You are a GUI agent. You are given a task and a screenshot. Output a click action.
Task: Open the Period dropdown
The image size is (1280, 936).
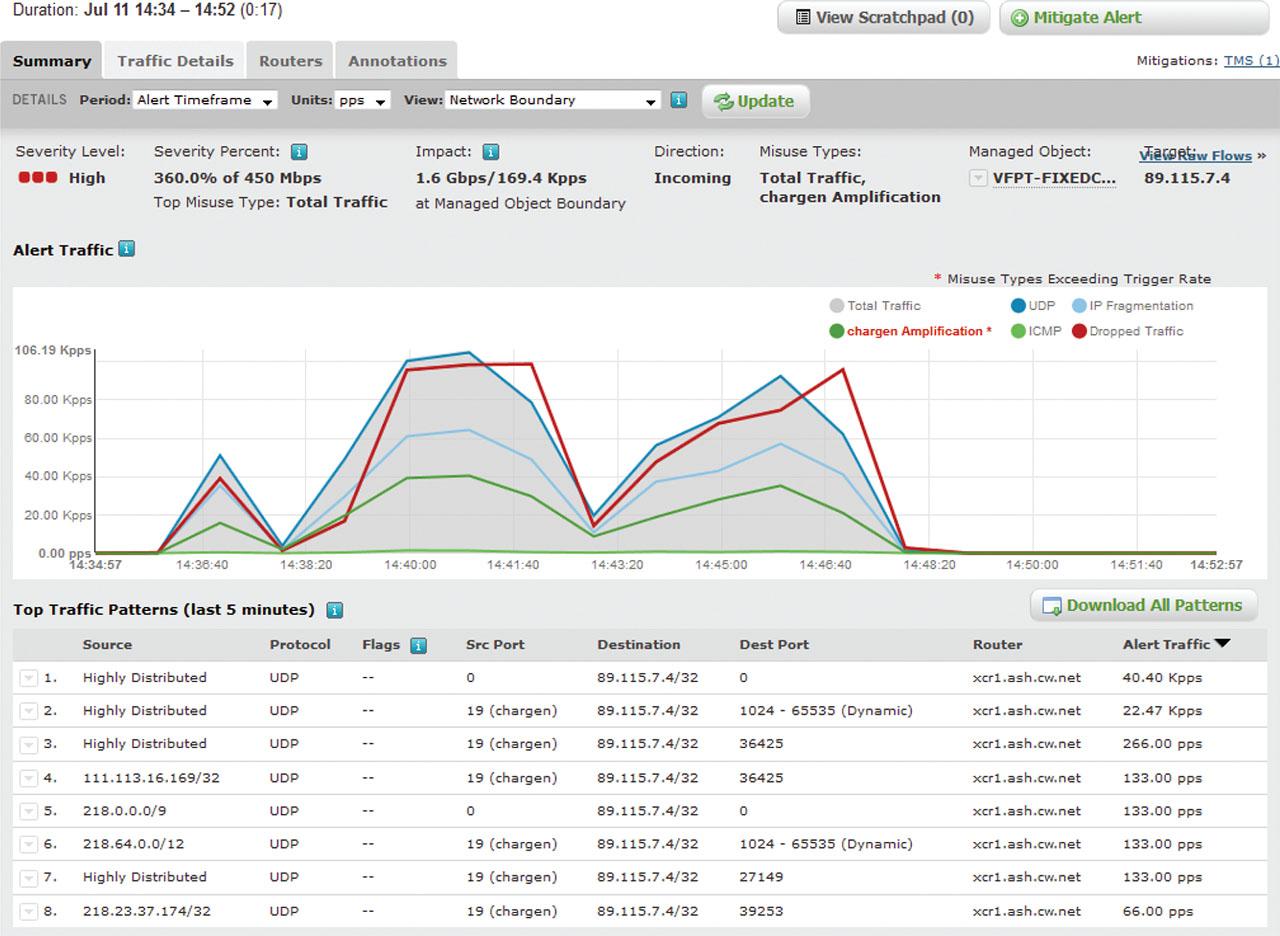pyautogui.click(x=206, y=101)
